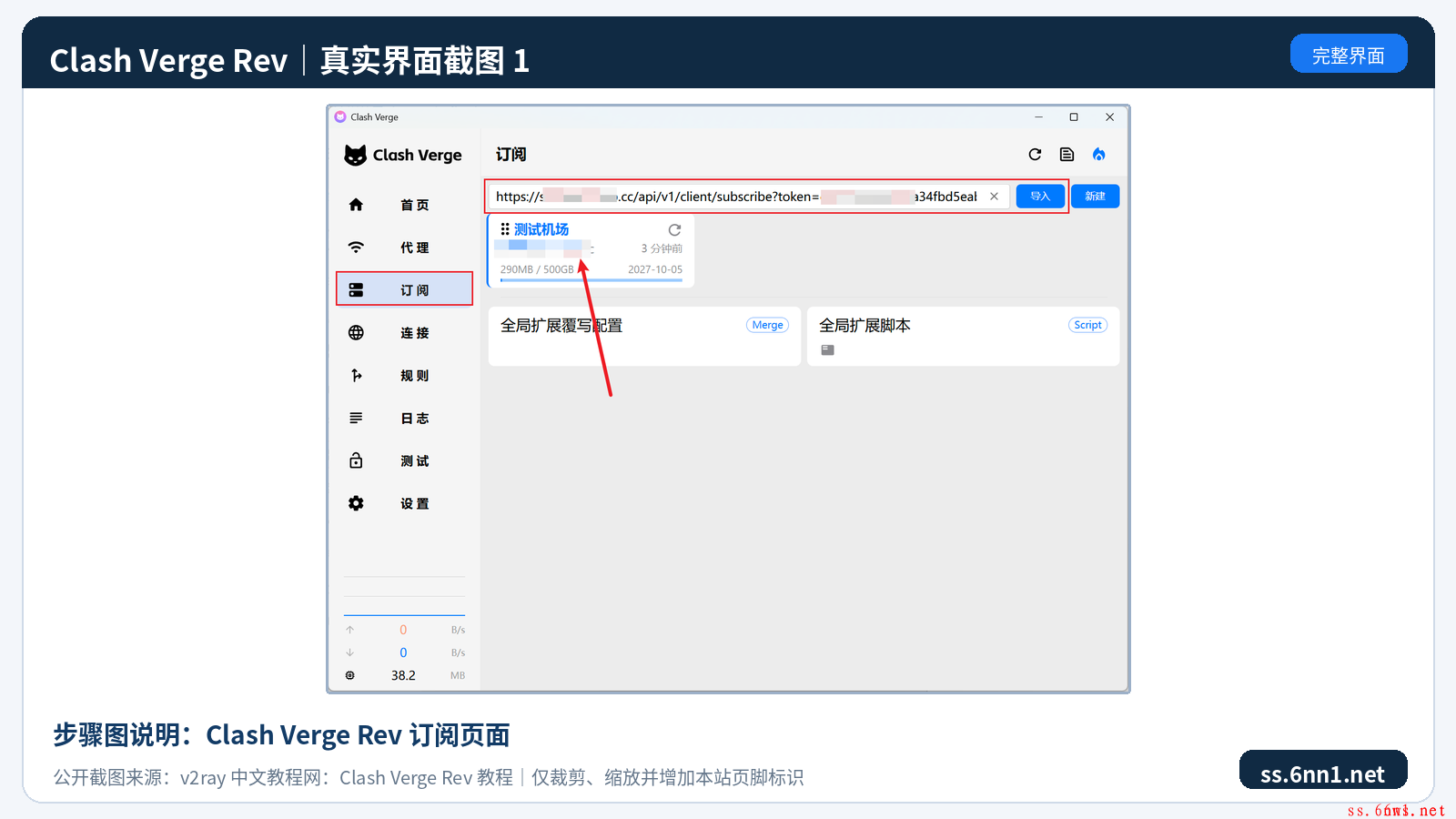Open the 全局扩展脚本 card

tap(963, 337)
